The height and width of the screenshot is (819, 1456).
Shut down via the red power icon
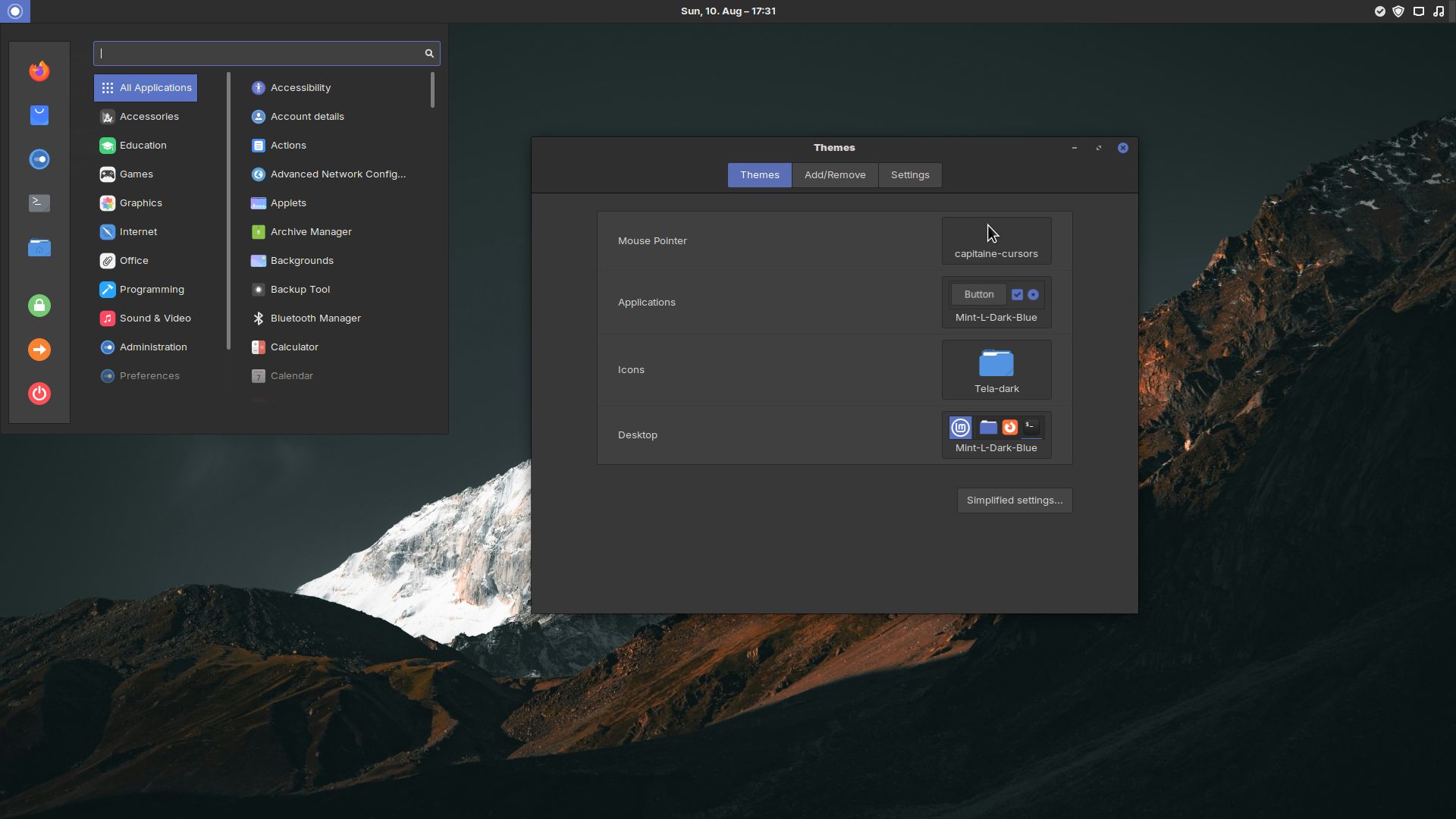[39, 394]
